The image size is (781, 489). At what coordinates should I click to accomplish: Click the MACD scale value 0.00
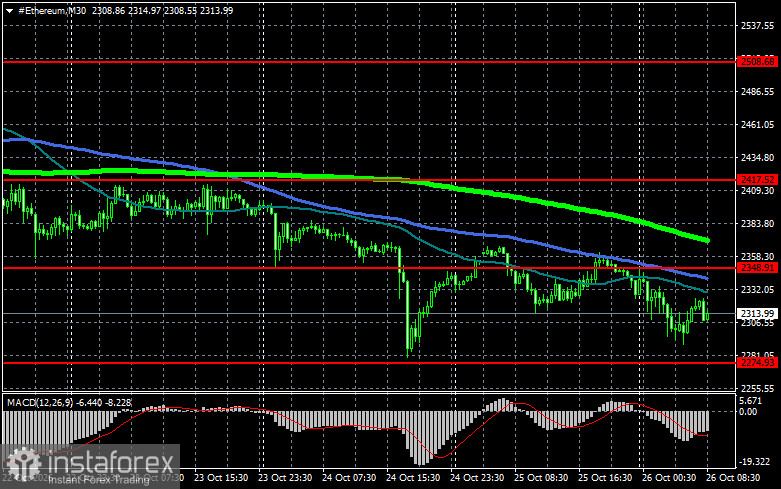[x=749, y=412]
